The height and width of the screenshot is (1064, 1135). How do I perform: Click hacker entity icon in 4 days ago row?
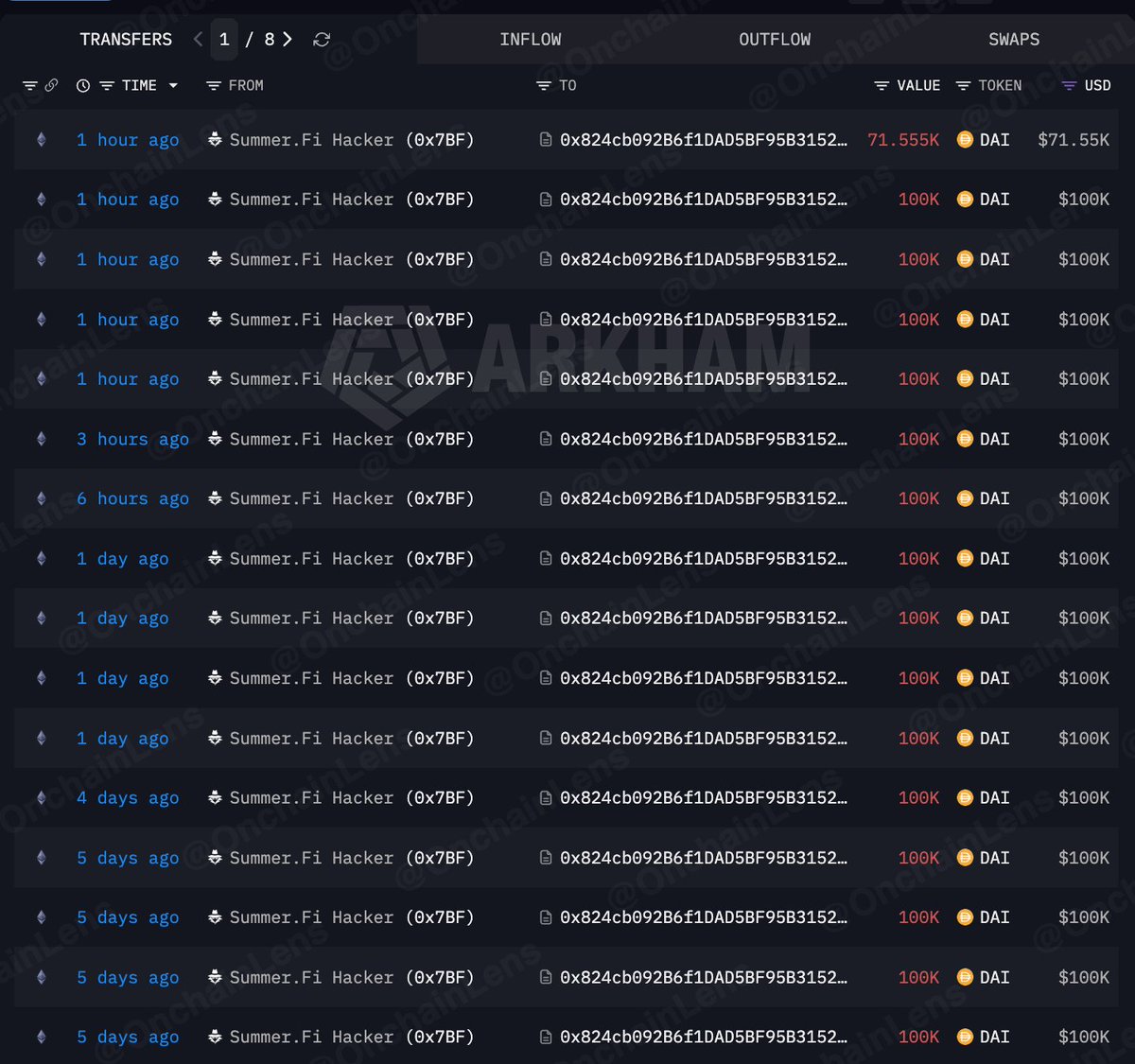click(215, 798)
